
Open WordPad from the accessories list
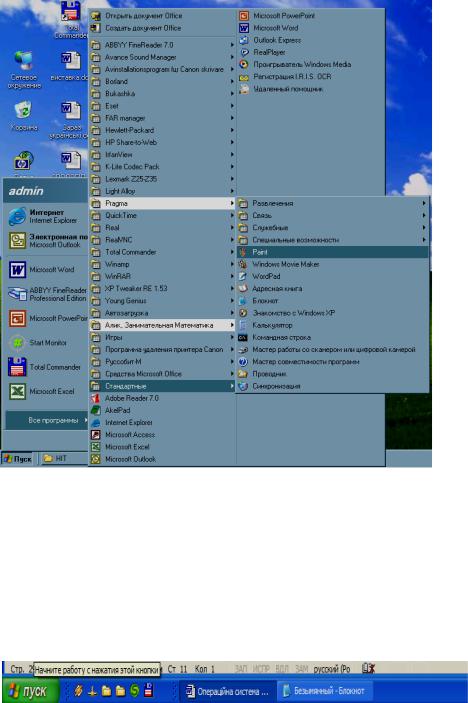pos(332,276)
